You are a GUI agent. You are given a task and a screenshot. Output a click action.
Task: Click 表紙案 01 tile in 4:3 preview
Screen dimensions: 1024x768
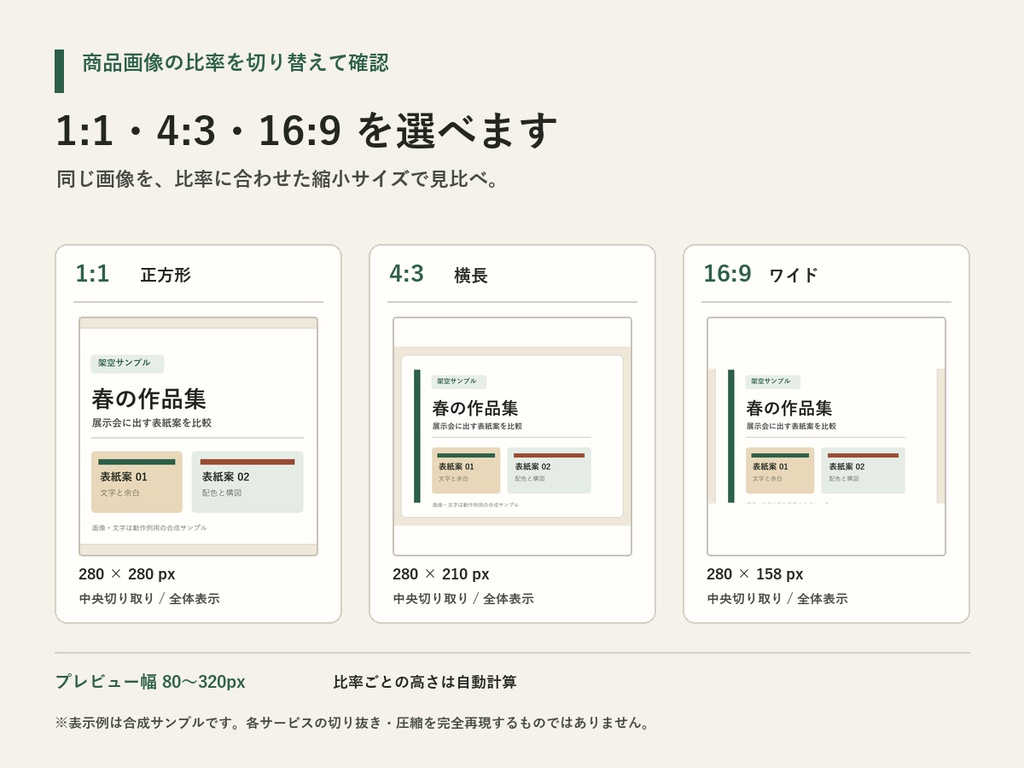click(466, 470)
